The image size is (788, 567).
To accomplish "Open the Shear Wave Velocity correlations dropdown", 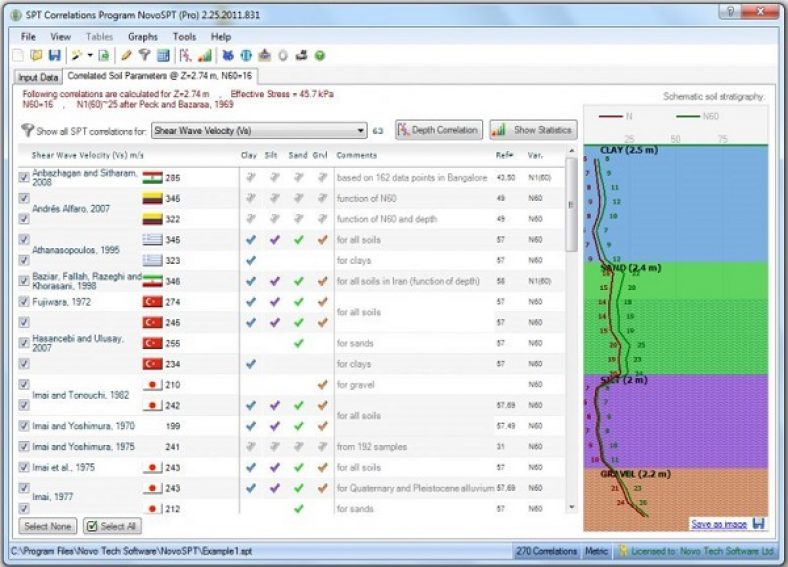I will pyautogui.click(x=259, y=131).
